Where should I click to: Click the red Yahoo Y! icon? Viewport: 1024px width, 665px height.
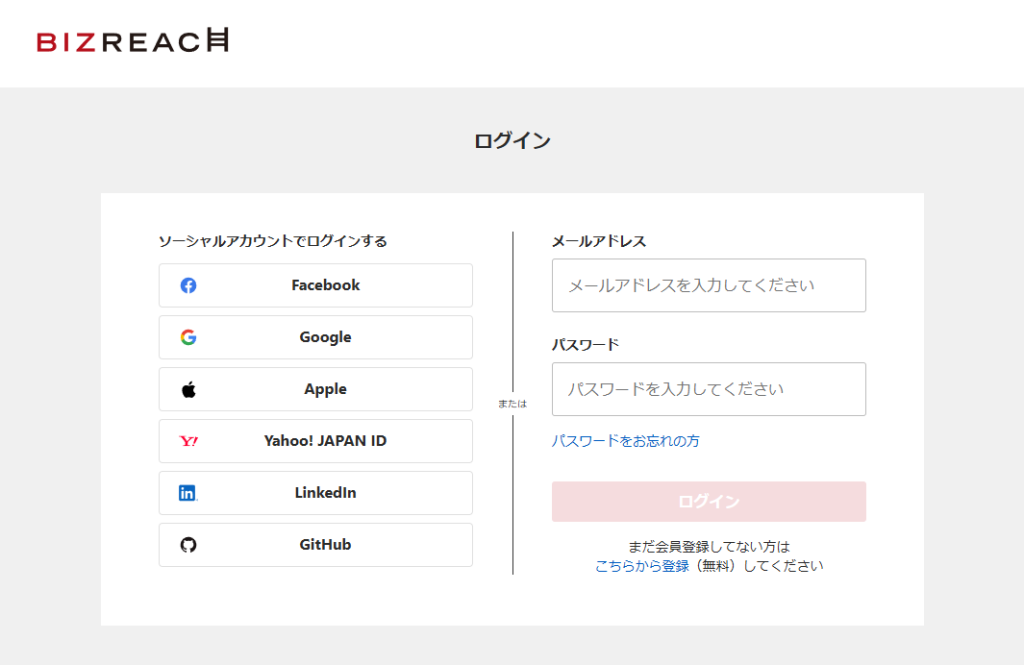(188, 441)
